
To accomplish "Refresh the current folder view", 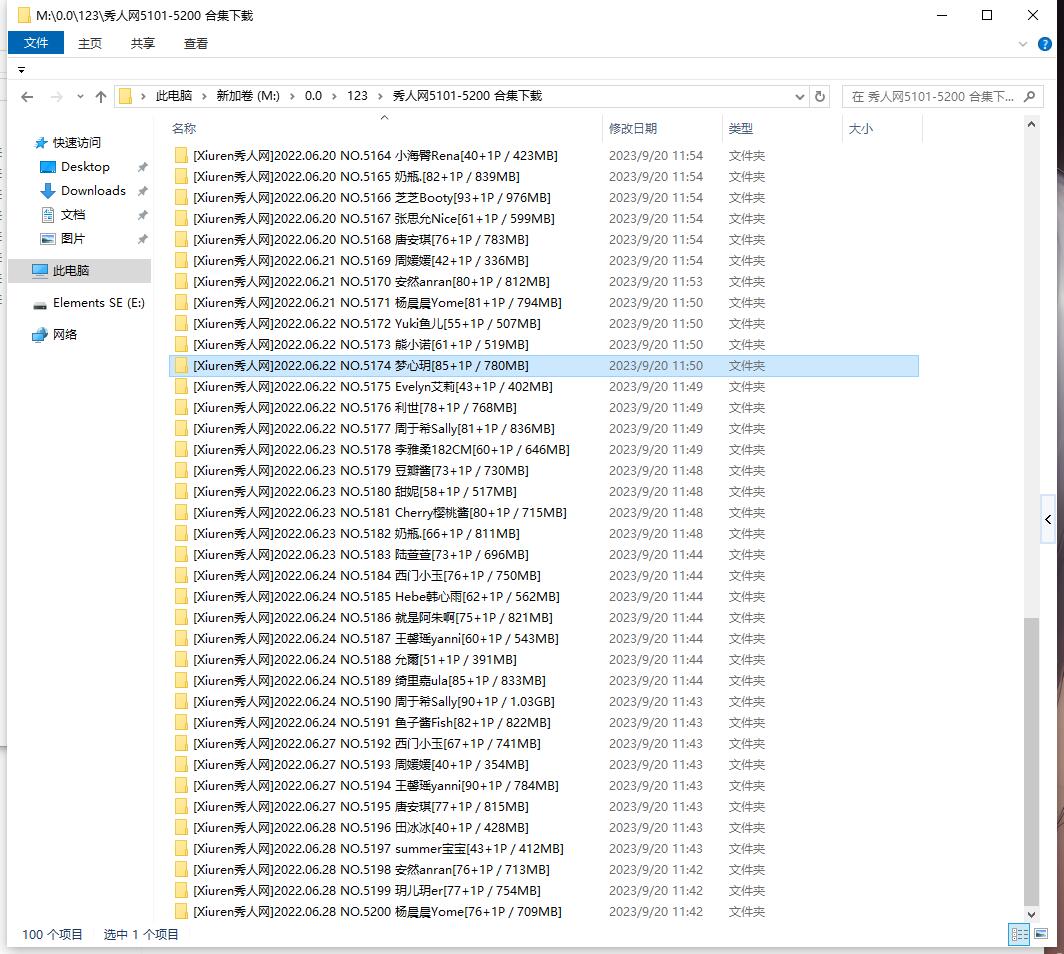I will point(820,96).
